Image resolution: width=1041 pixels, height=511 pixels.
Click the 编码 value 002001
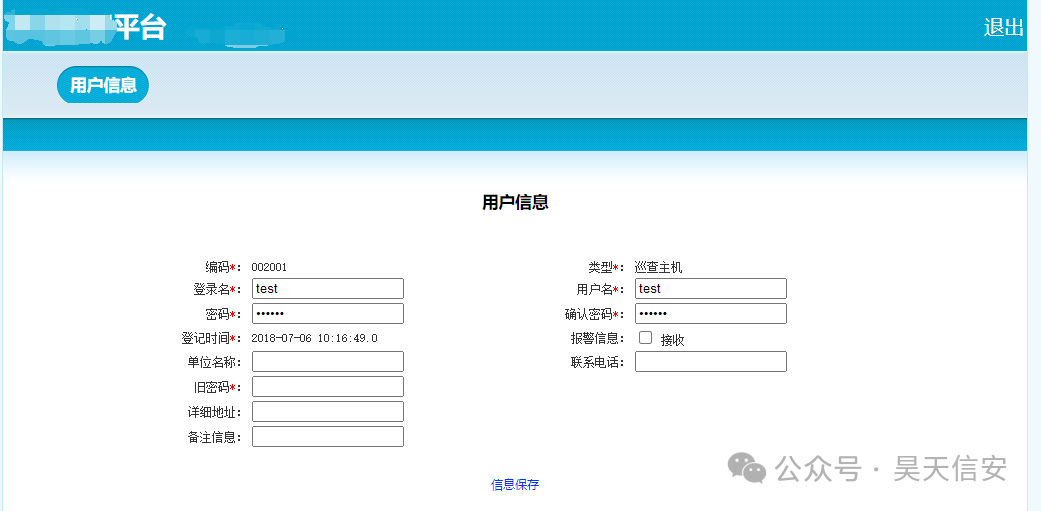269,267
